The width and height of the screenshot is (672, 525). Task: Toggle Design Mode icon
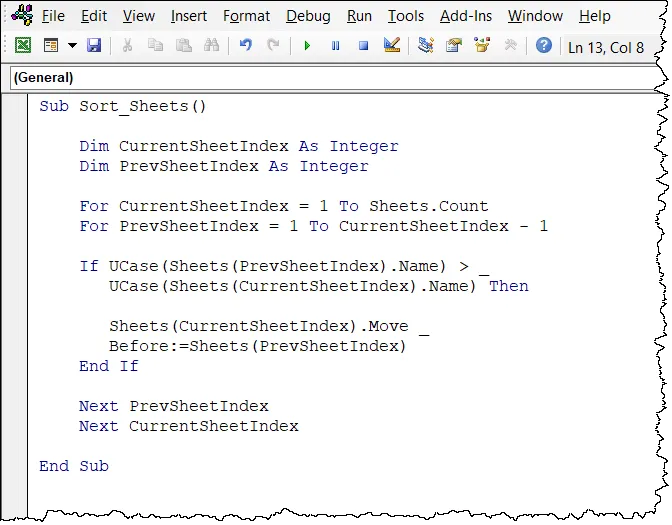click(x=392, y=46)
